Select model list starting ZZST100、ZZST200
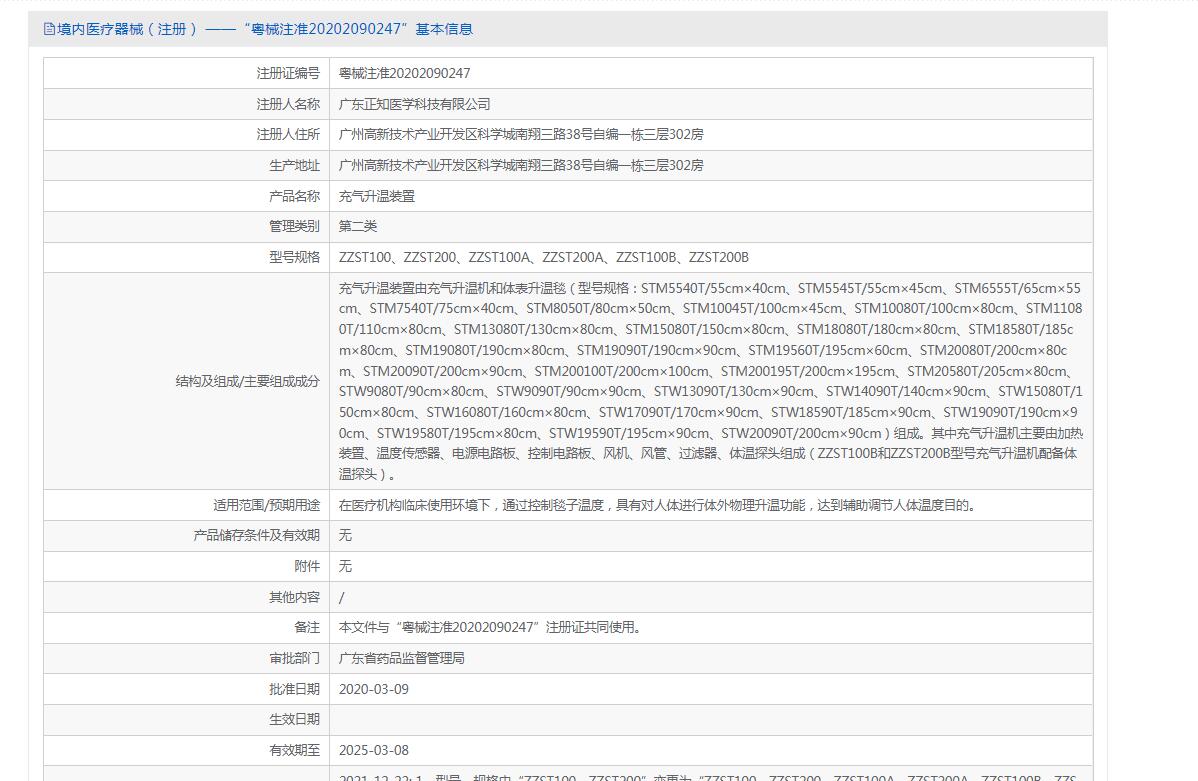Viewport: 1198px width, 781px height. [543, 258]
